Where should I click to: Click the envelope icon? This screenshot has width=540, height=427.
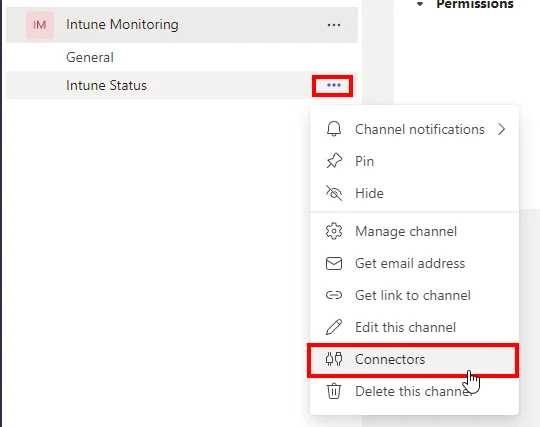point(334,263)
